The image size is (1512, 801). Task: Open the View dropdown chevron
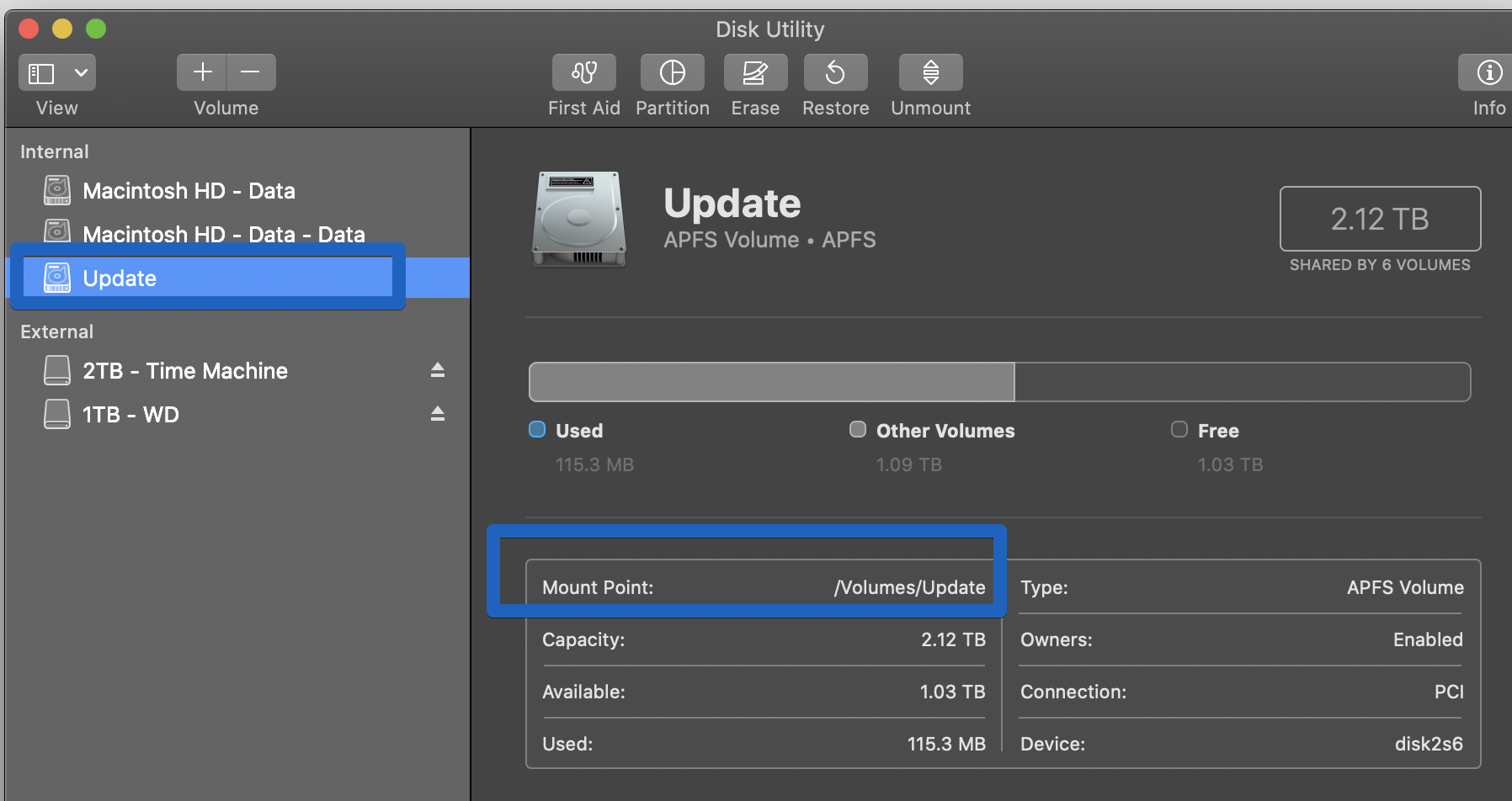tap(81, 73)
